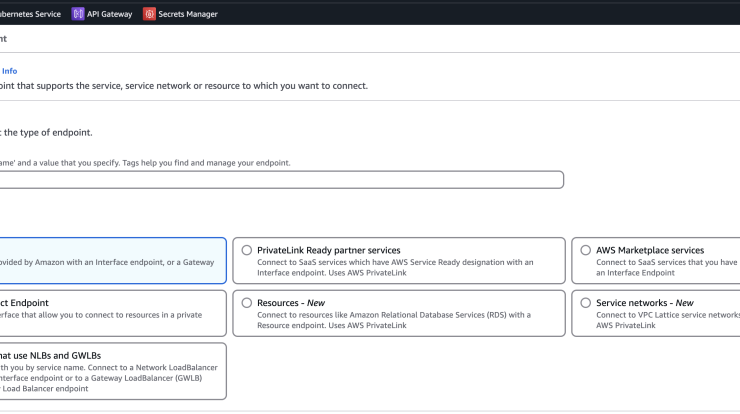
Task: Click 'Connect to resources like Amazon Relational' description
Action: click(394, 320)
